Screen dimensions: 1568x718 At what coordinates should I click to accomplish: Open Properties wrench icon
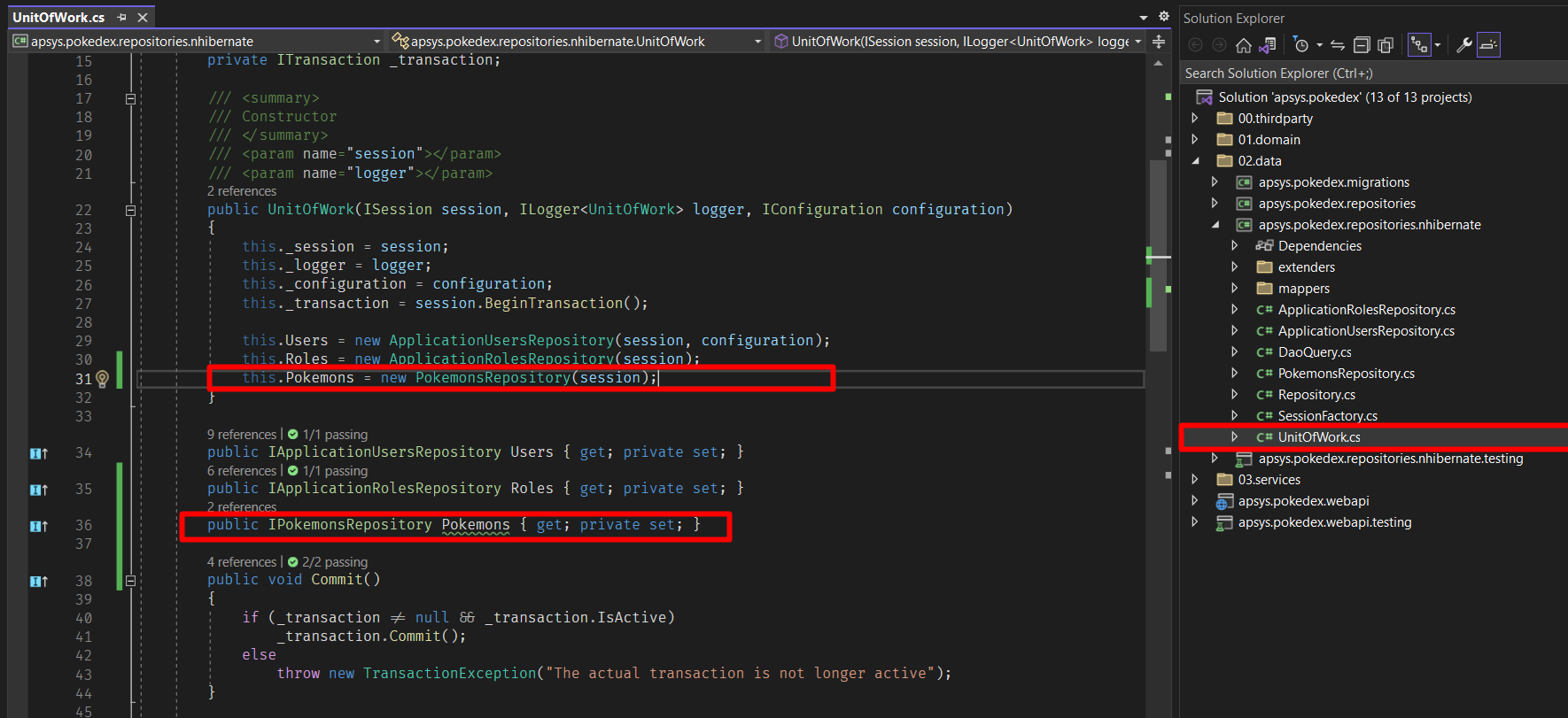(1463, 45)
